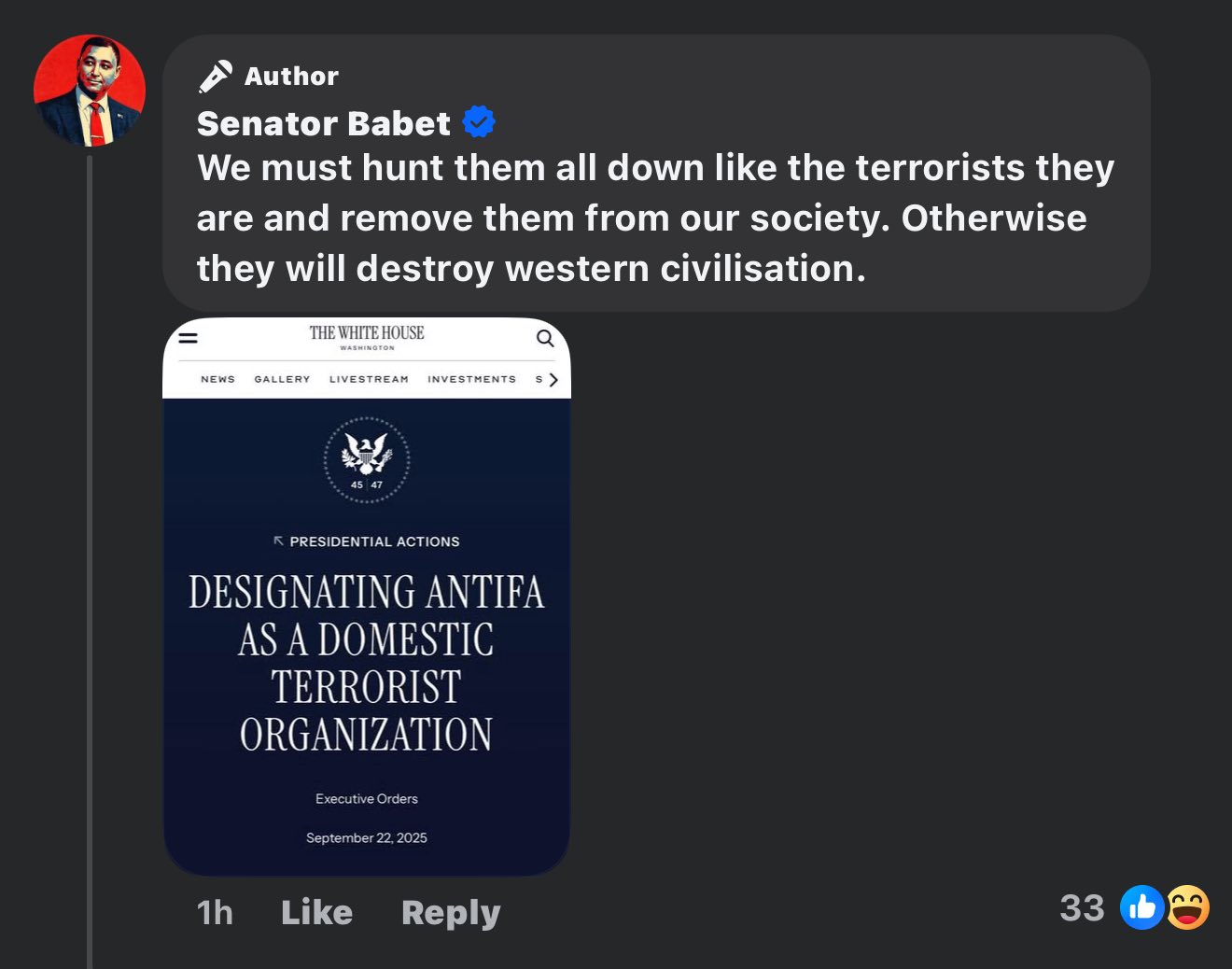Click the hamburger menu icon in screenshot

tap(189, 338)
